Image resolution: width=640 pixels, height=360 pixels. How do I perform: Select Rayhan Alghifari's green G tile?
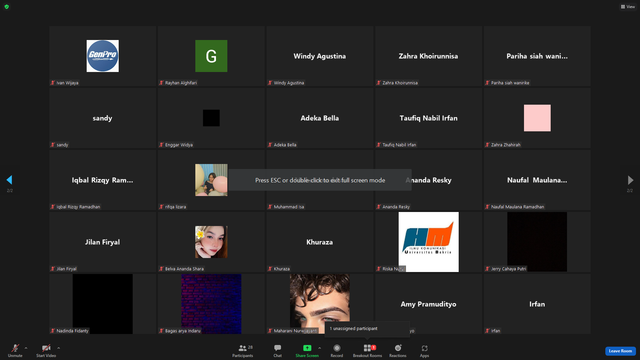point(211,56)
